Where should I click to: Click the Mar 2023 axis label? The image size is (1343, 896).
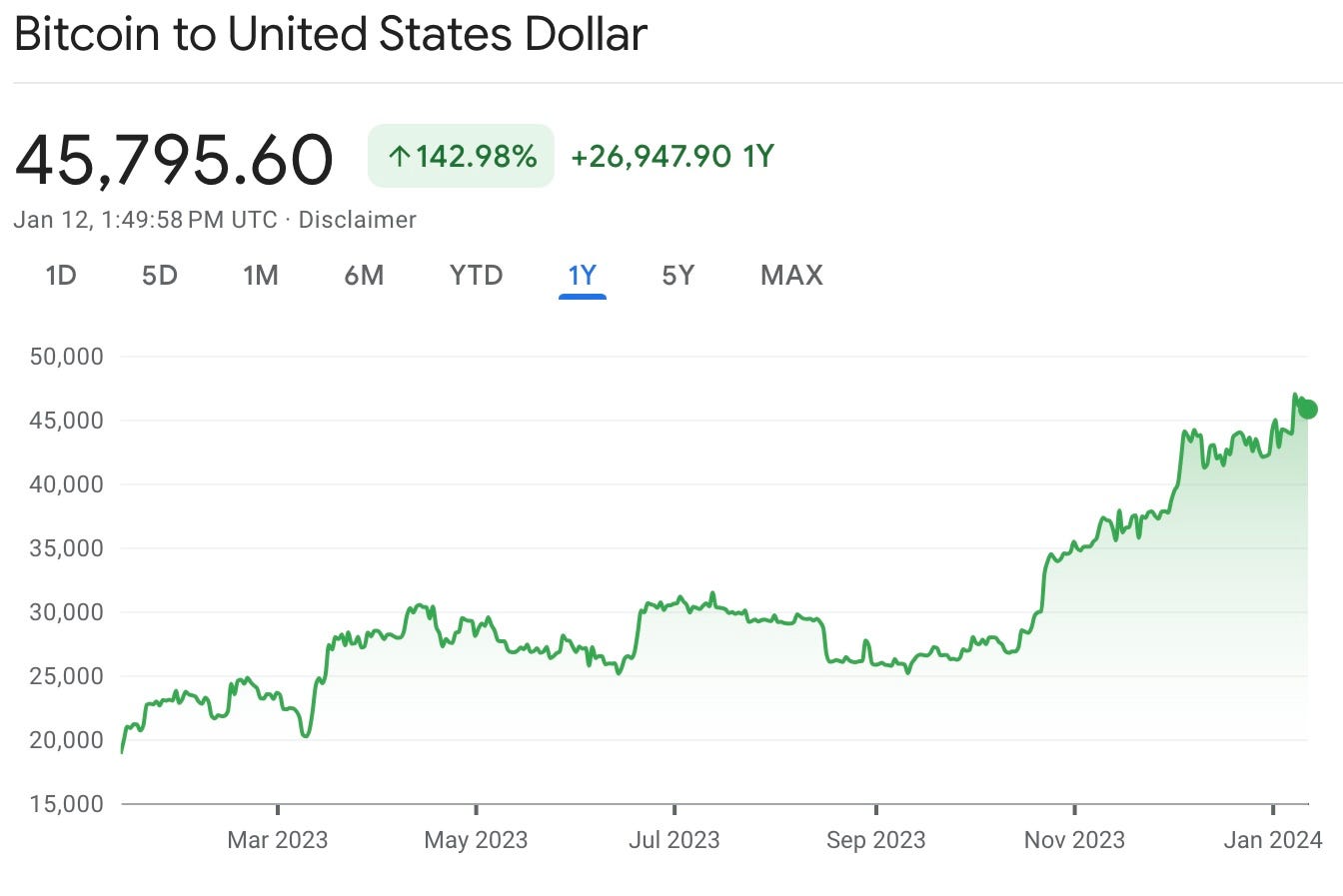pos(278,840)
